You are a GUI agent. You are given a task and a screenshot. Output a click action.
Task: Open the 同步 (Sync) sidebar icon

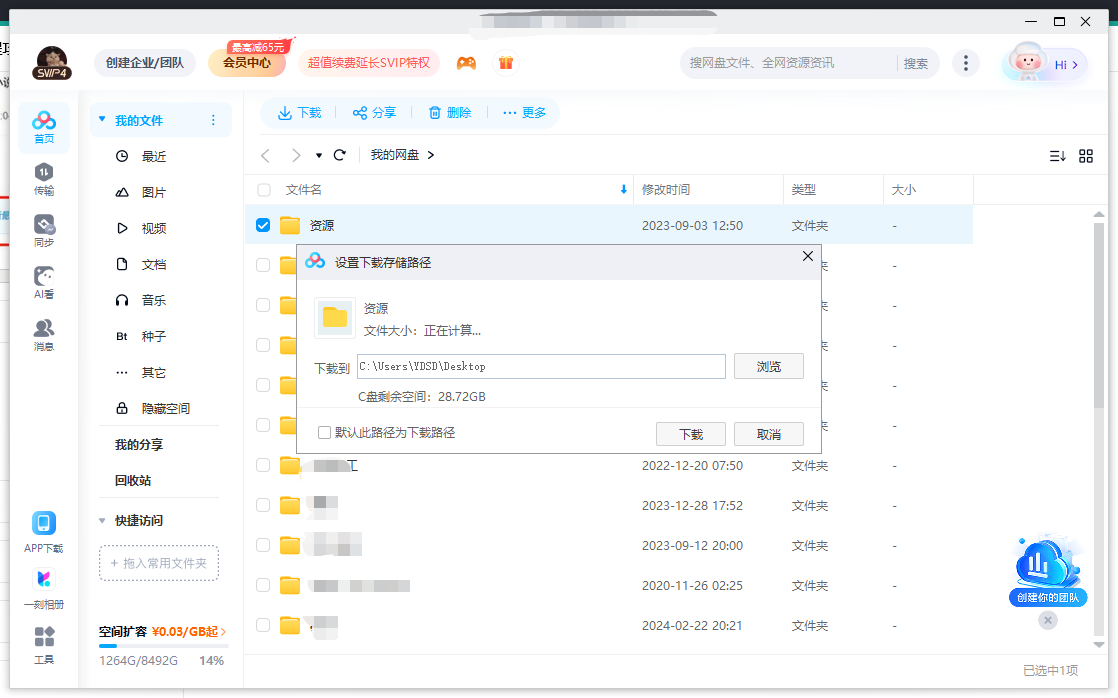point(44,230)
